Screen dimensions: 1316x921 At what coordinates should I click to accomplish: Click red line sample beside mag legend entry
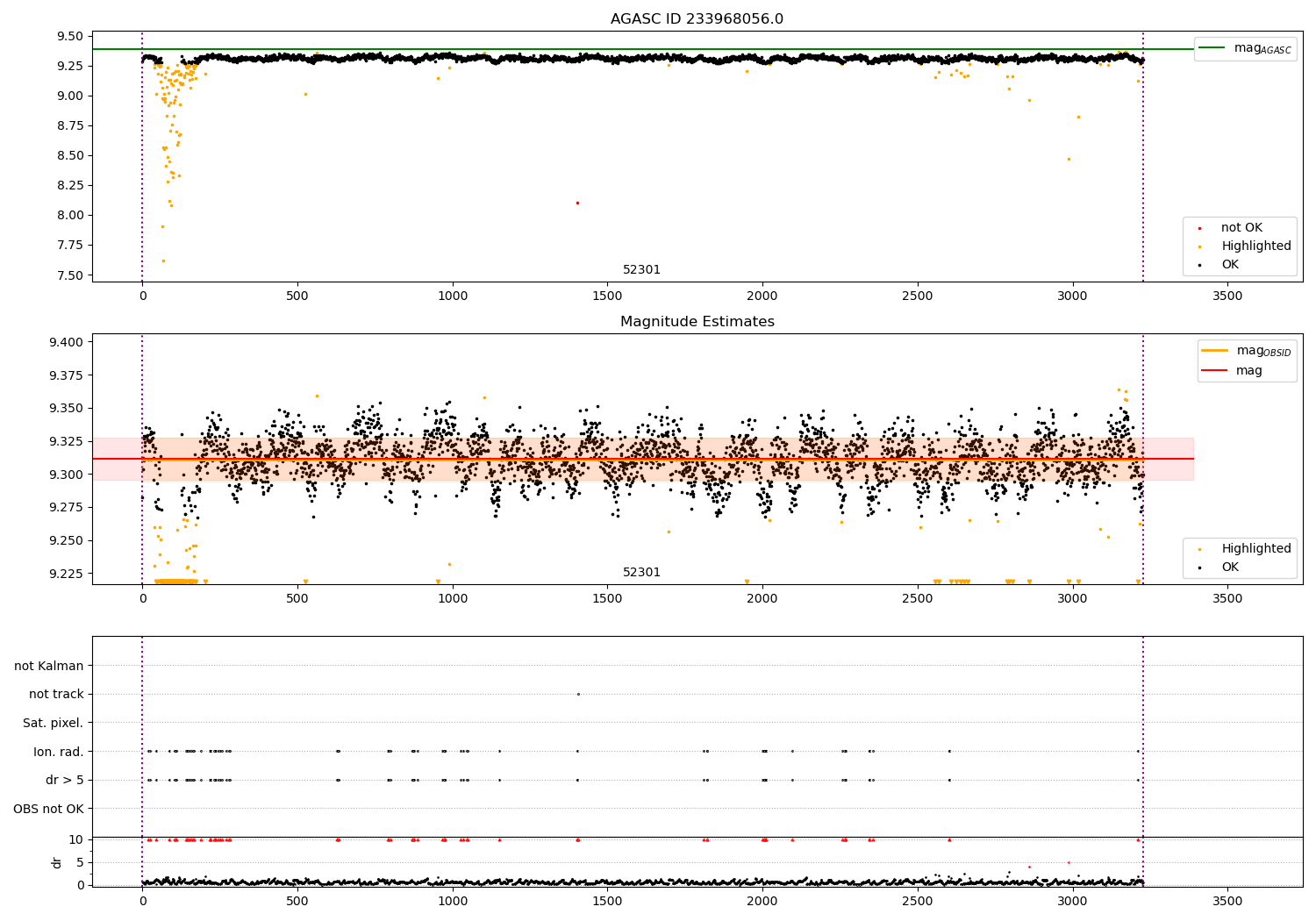click(1215, 370)
